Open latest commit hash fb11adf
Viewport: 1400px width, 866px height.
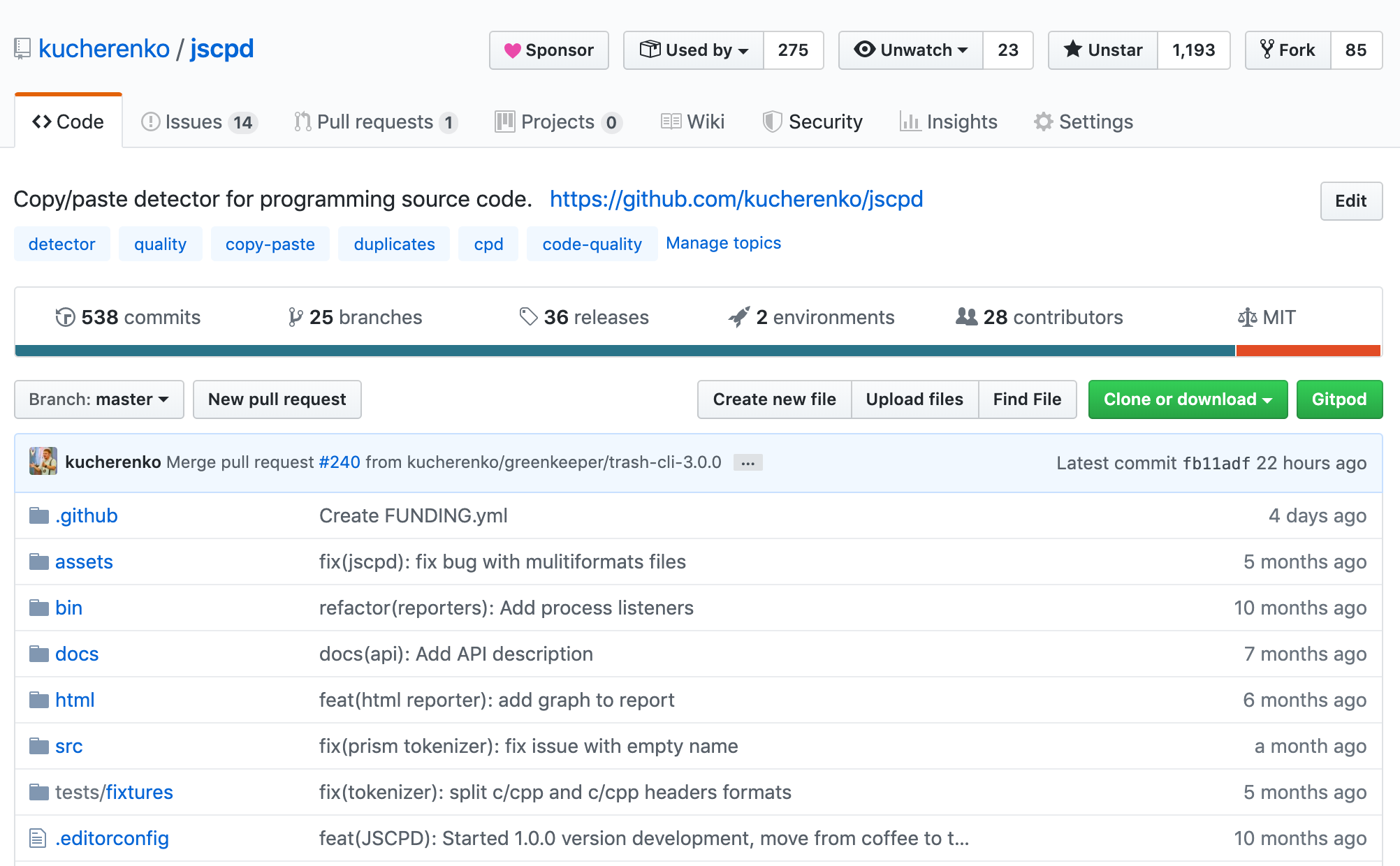pyautogui.click(x=1216, y=463)
